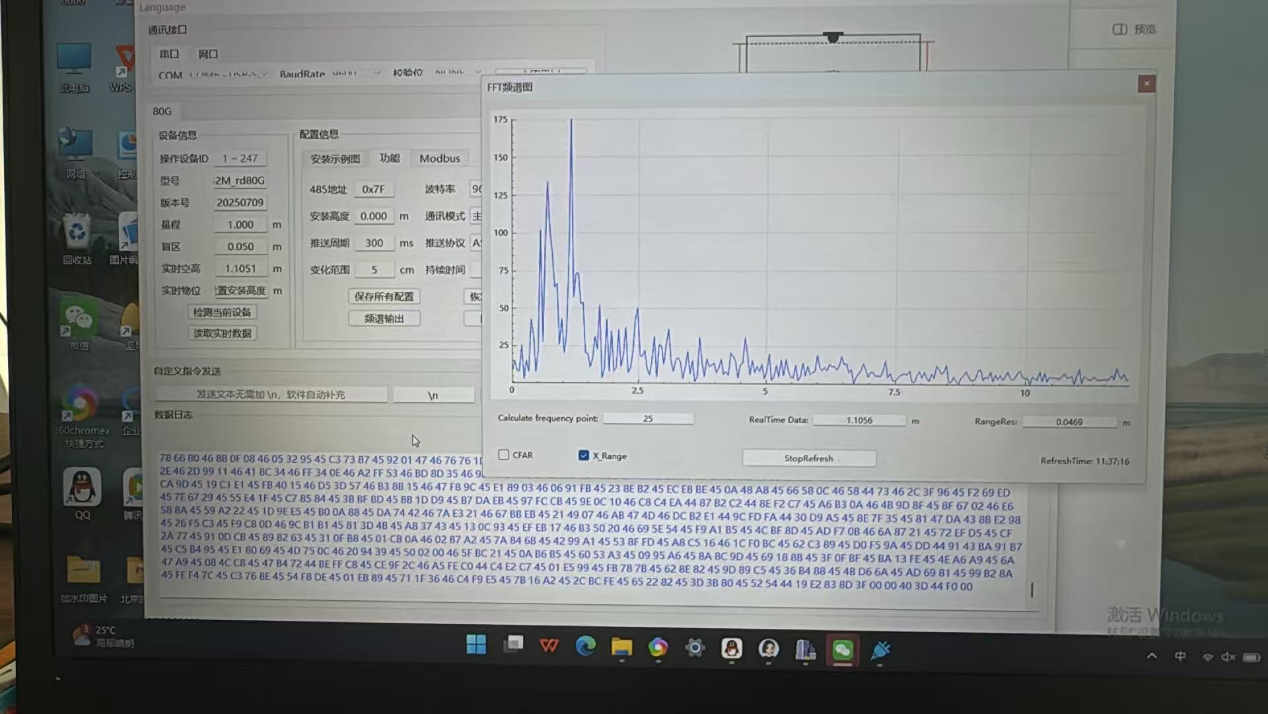Open the 波特率 dropdown in 配置信息
Screen dimensions: 1268x714
pyautogui.click(x=476, y=189)
